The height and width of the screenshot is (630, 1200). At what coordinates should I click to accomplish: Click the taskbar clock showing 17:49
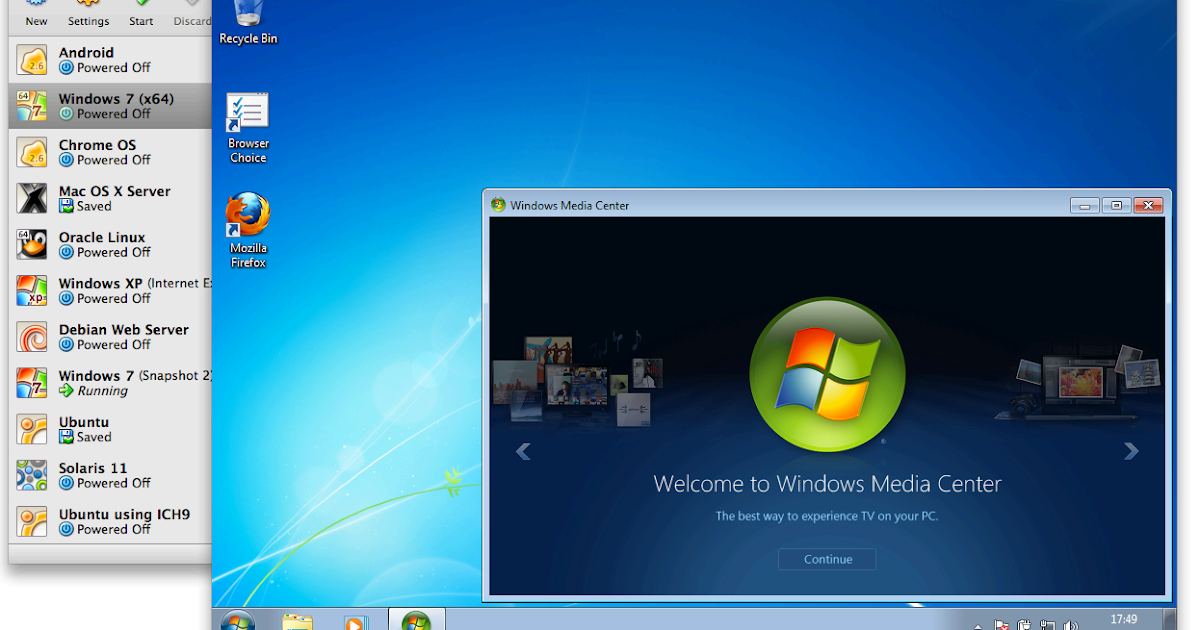click(x=1124, y=620)
